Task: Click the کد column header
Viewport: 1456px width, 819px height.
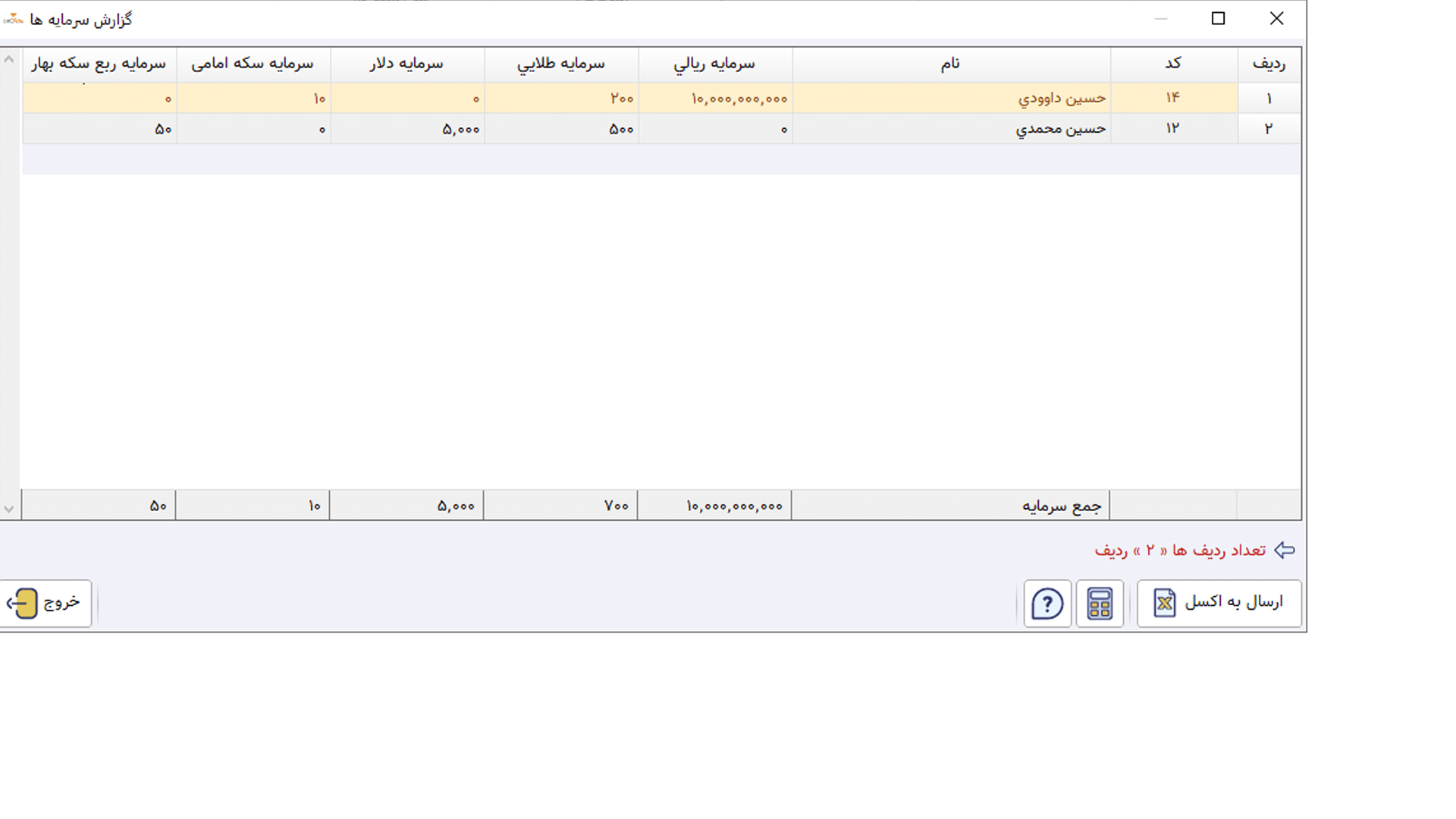Action: (1174, 64)
